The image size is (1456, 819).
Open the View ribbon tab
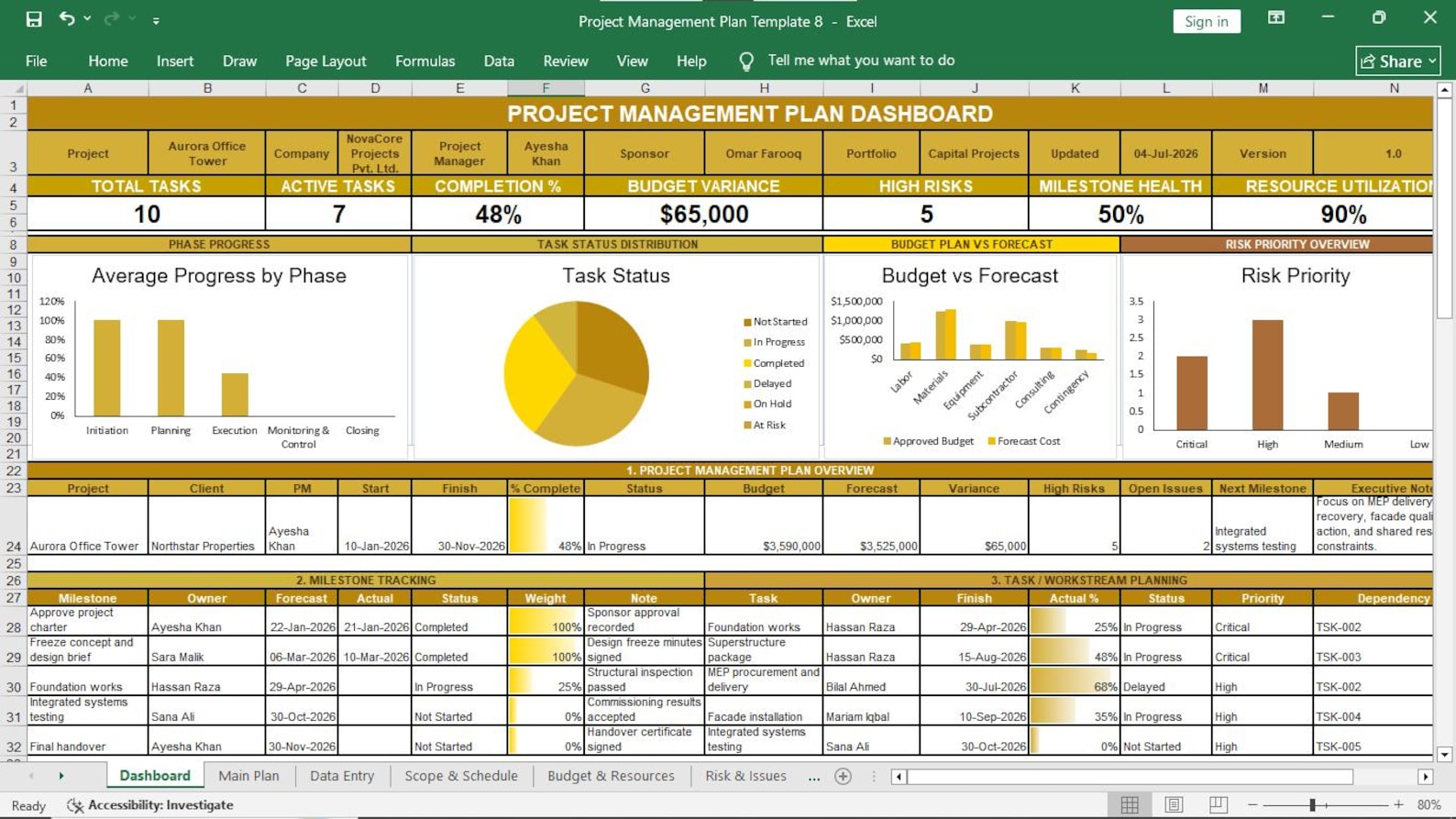[632, 61]
